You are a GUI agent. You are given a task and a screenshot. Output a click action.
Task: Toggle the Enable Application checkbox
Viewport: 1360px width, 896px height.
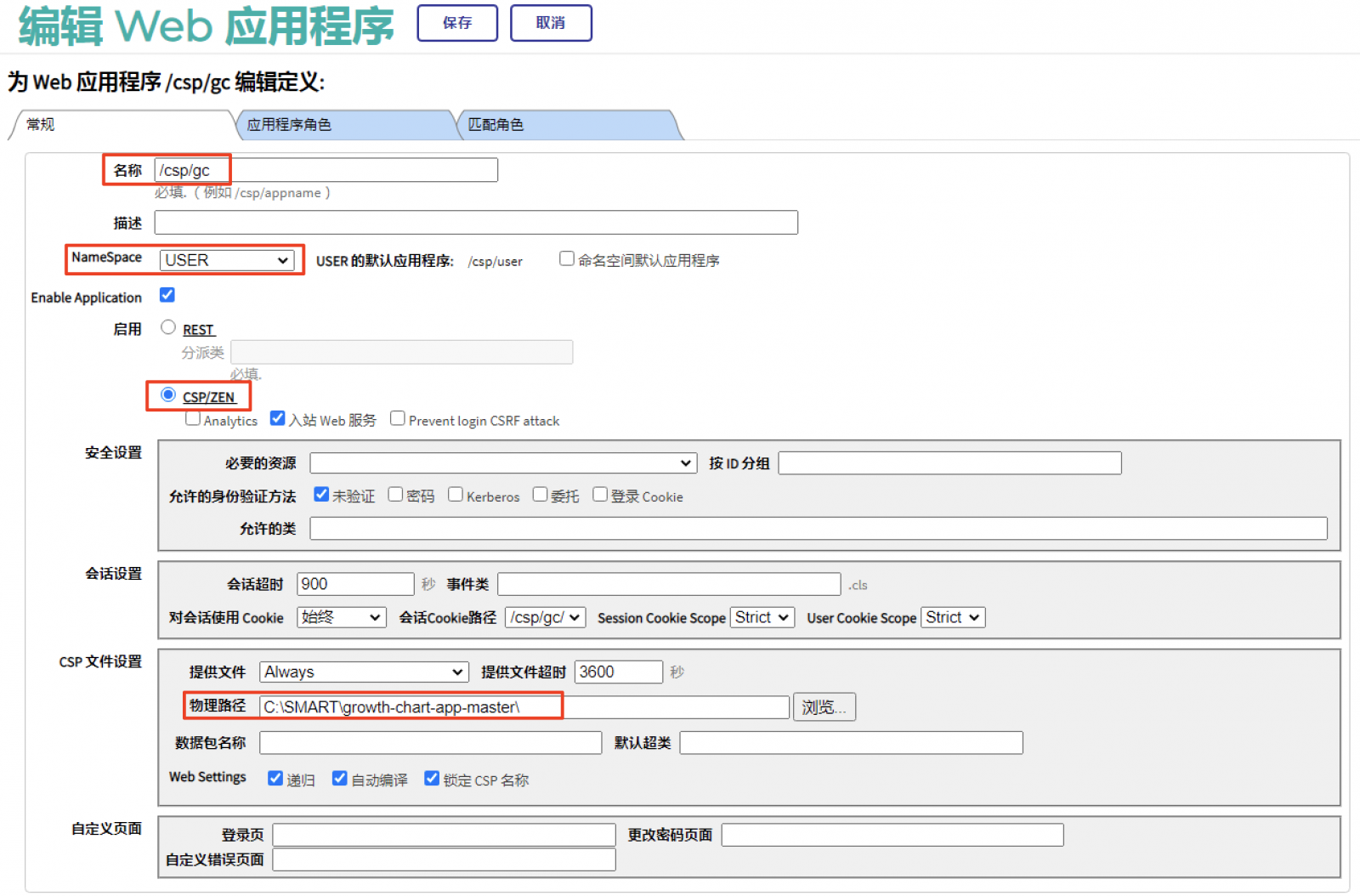point(167,295)
